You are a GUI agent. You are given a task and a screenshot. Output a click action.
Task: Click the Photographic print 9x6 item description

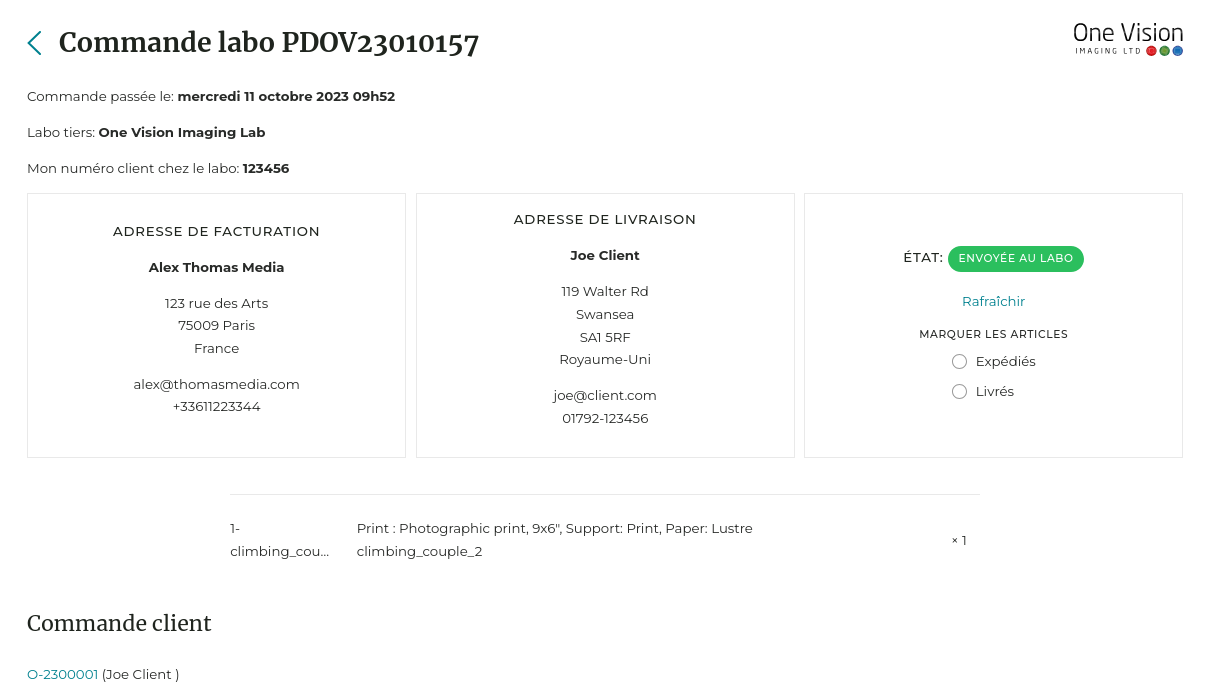[x=555, y=528]
